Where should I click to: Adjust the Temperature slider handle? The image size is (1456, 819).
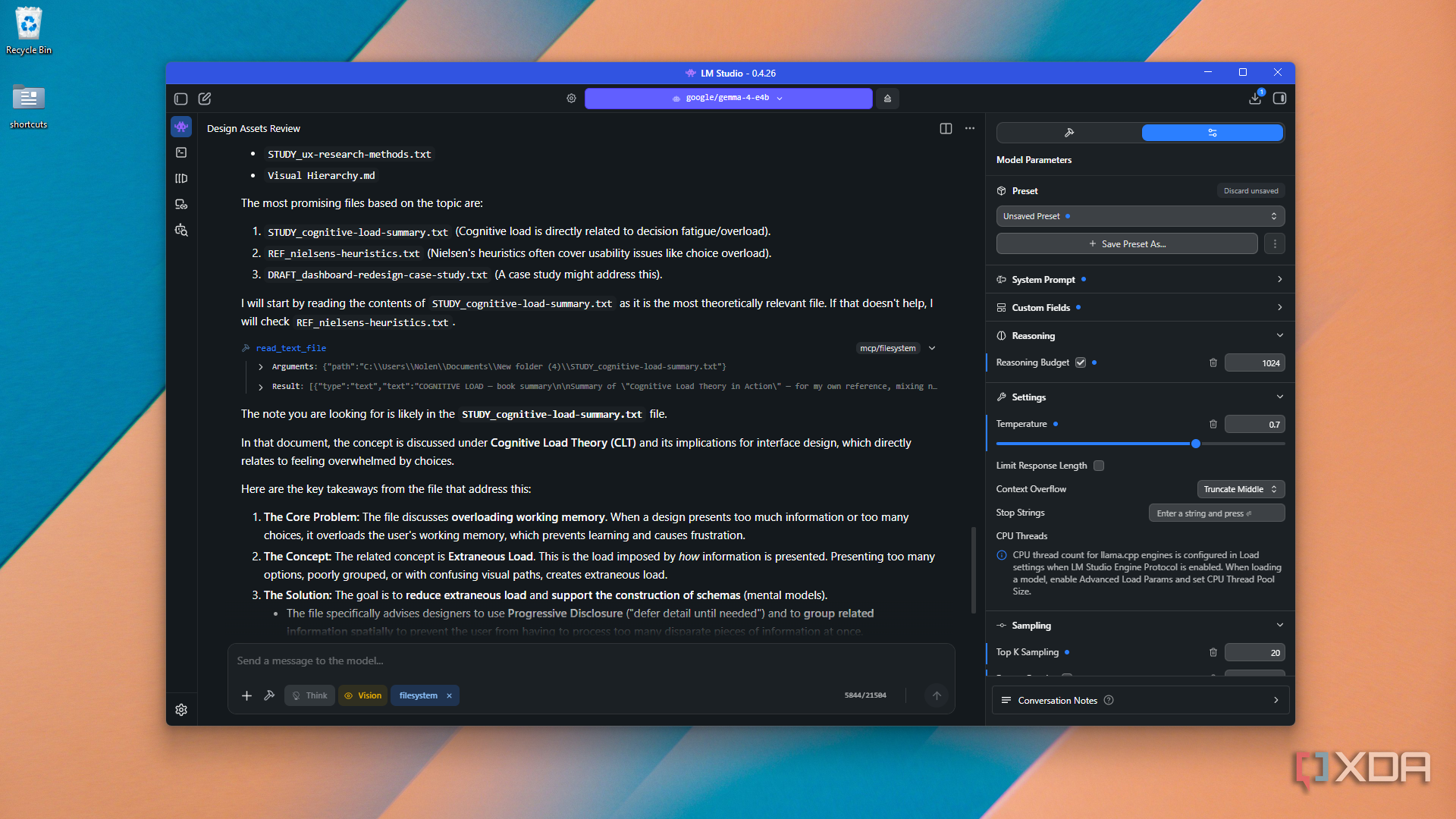1196,444
